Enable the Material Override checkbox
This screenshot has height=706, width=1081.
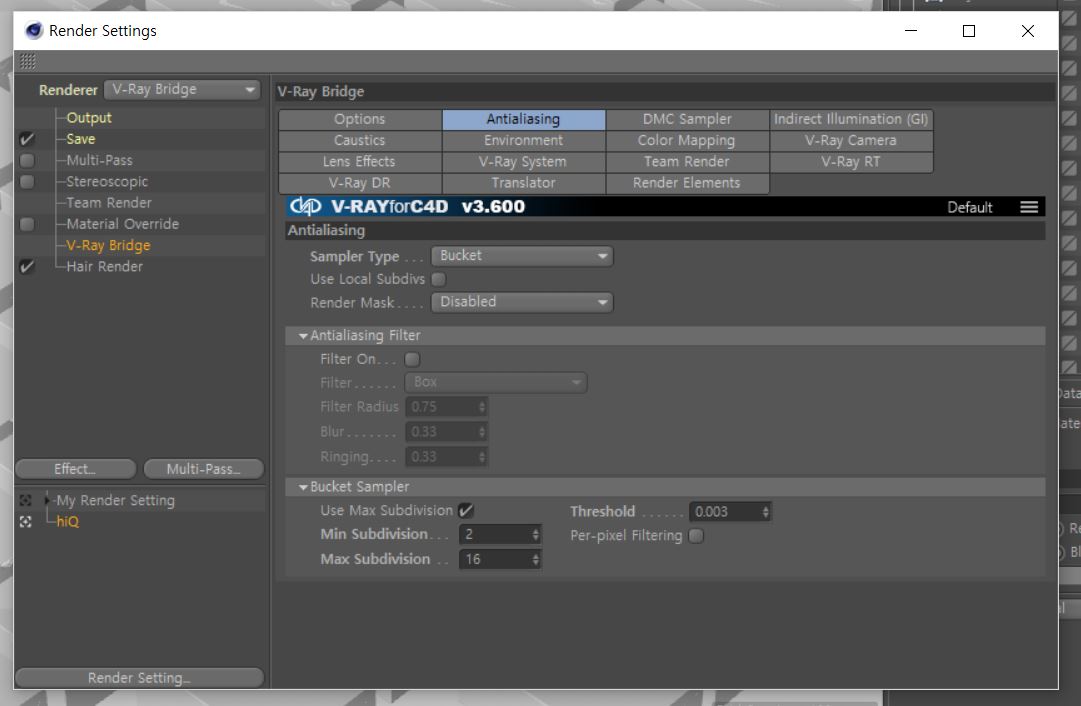27,224
